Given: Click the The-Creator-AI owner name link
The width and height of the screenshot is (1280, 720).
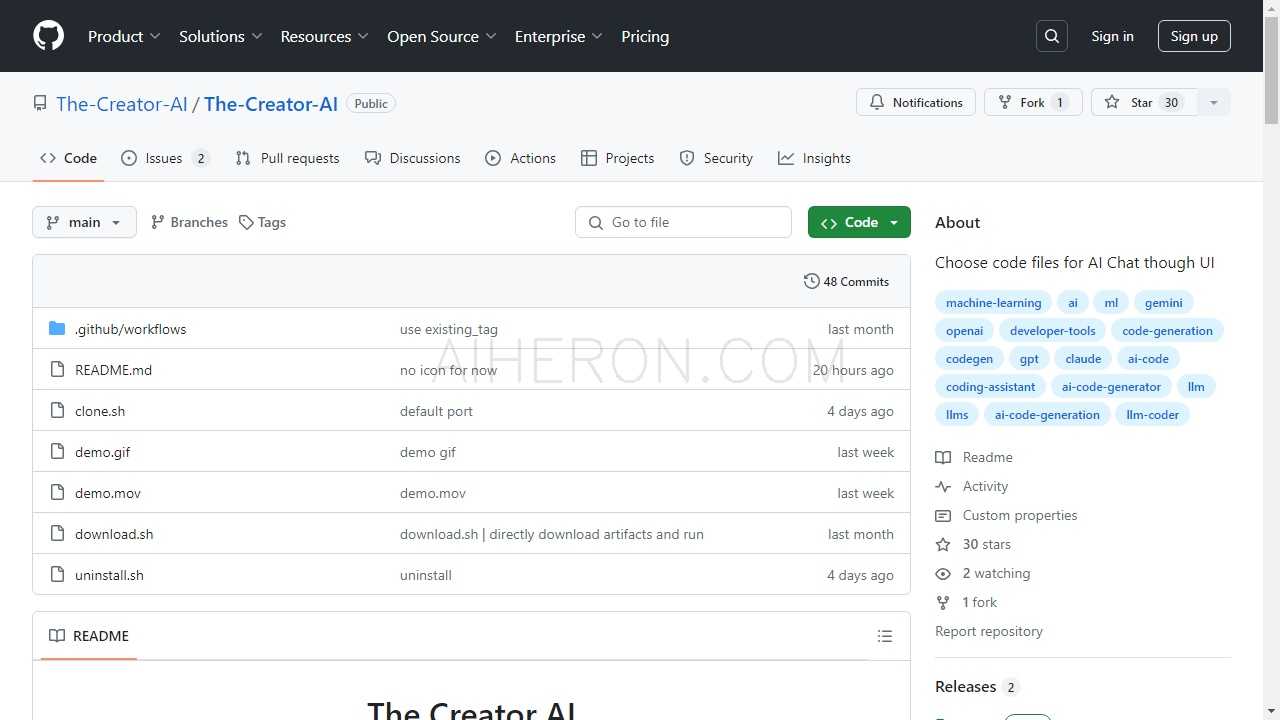Looking at the screenshot, I should [122, 104].
